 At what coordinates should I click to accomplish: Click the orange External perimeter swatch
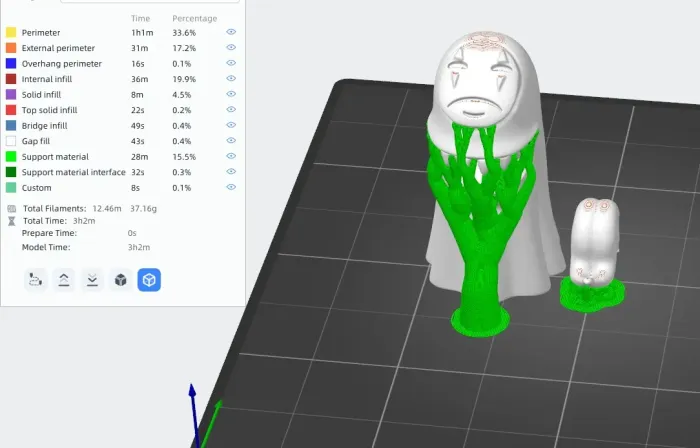[x=11, y=48]
